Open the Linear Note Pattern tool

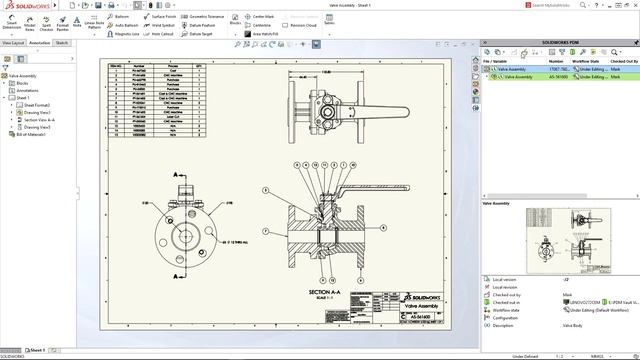pyautogui.click(x=94, y=22)
